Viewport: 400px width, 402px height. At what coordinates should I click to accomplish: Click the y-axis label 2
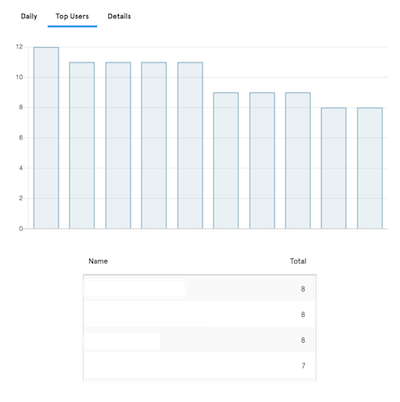(21, 198)
